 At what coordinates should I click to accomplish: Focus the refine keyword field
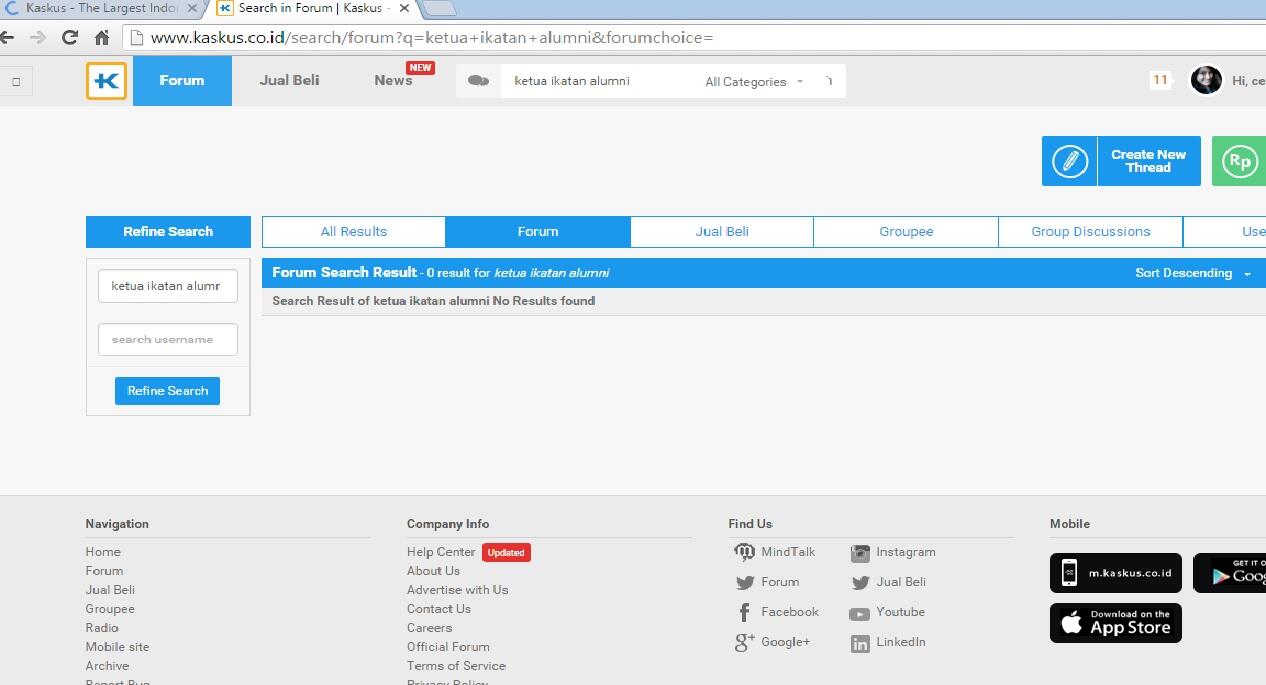168,286
